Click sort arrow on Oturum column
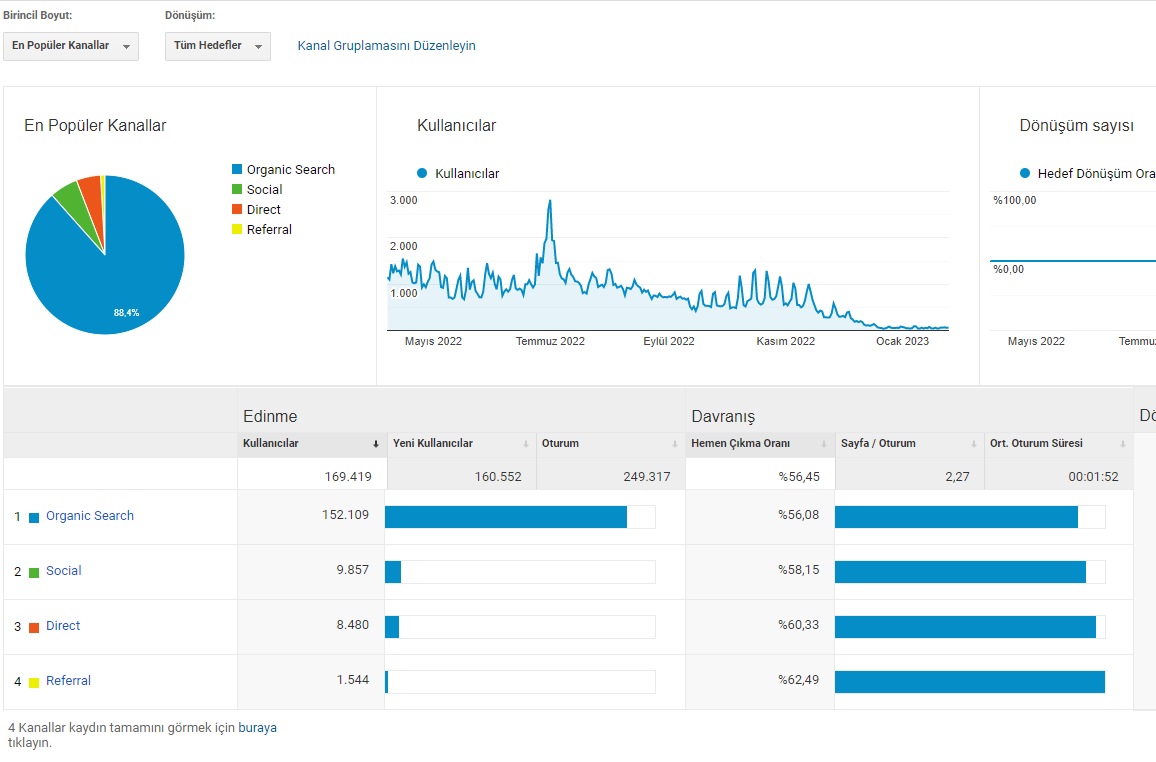1156x762 pixels. tap(675, 444)
